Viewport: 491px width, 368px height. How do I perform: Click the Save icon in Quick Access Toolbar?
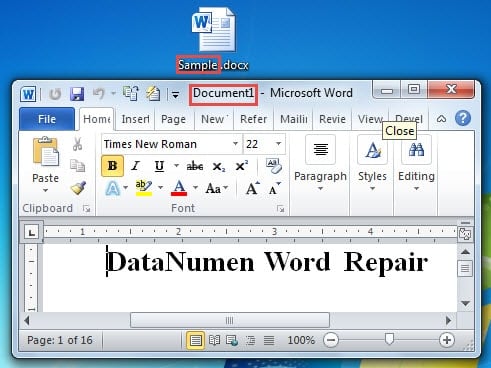tap(77, 94)
